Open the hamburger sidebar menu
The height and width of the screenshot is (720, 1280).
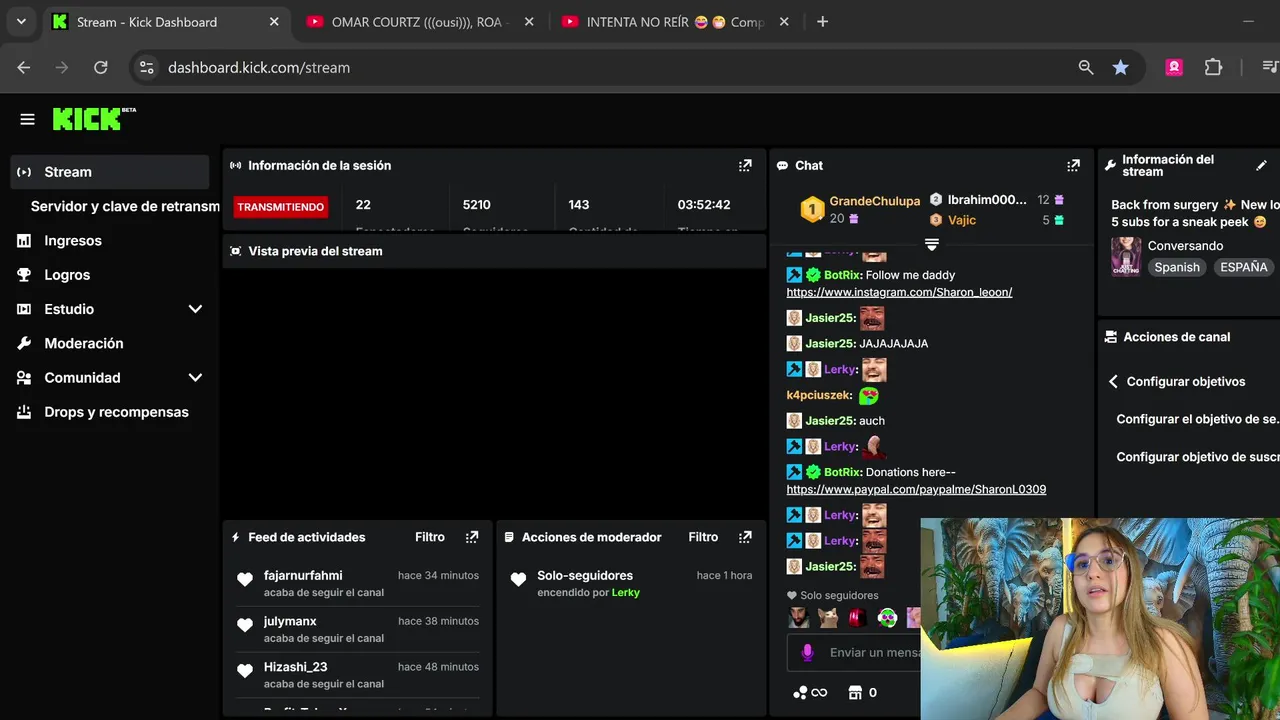pos(27,120)
